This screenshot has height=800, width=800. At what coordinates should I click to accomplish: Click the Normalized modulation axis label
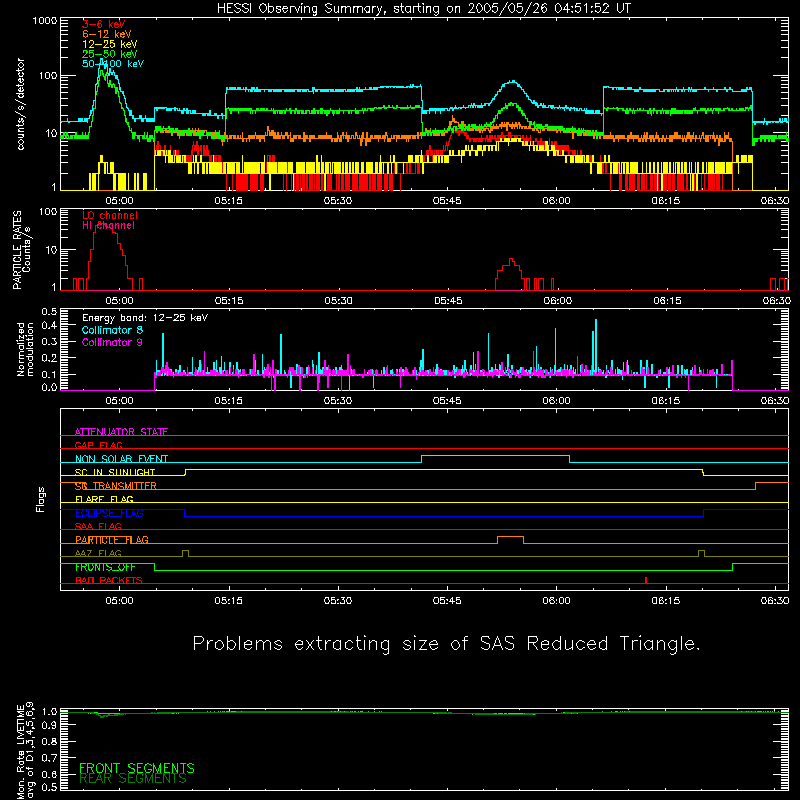tap(24, 349)
